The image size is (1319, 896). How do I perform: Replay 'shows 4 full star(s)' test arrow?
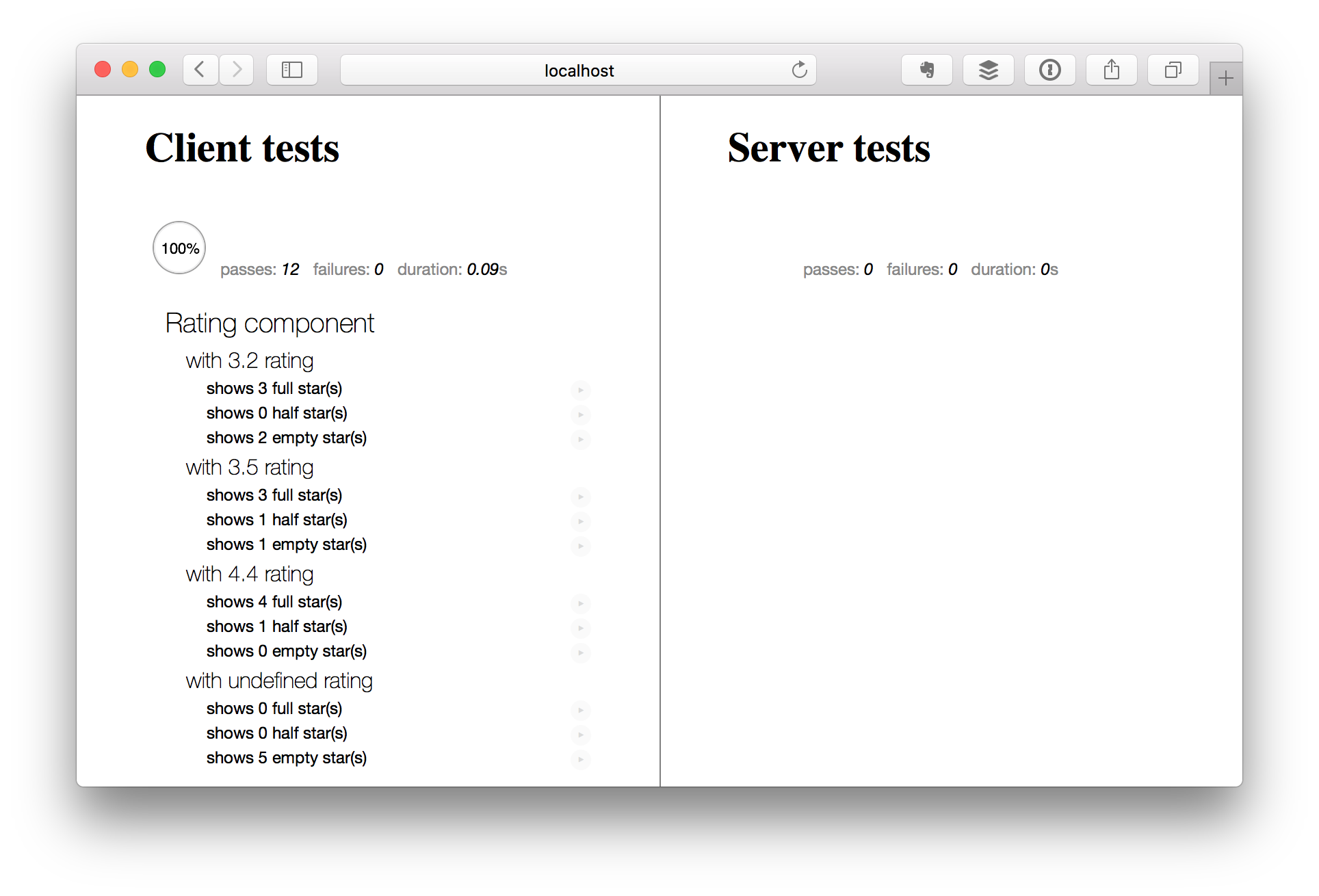(580, 603)
